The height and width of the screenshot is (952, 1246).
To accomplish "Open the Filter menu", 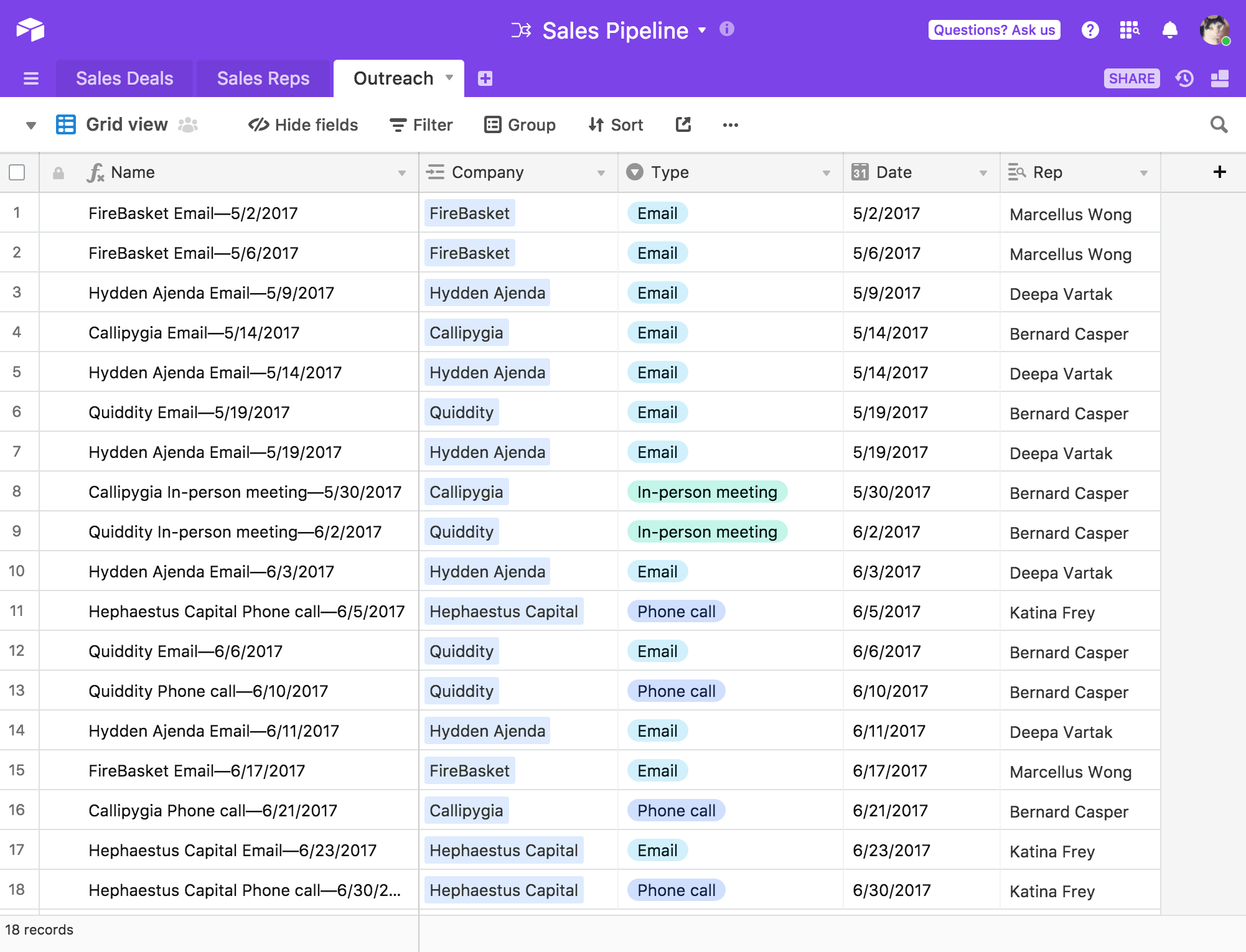I will click(421, 124).
